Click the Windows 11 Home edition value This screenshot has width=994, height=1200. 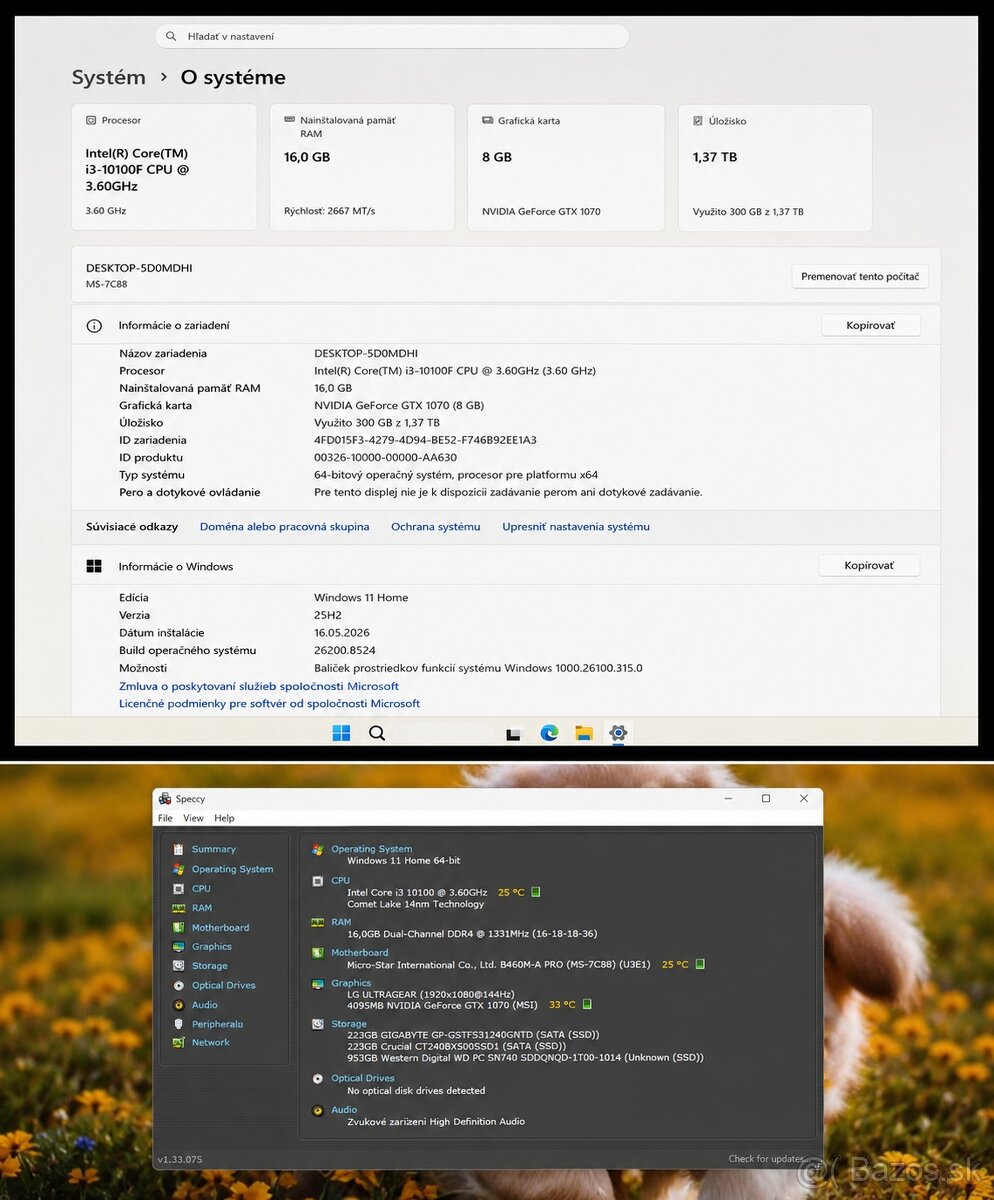pyautogui.click(x=361, y=597)
